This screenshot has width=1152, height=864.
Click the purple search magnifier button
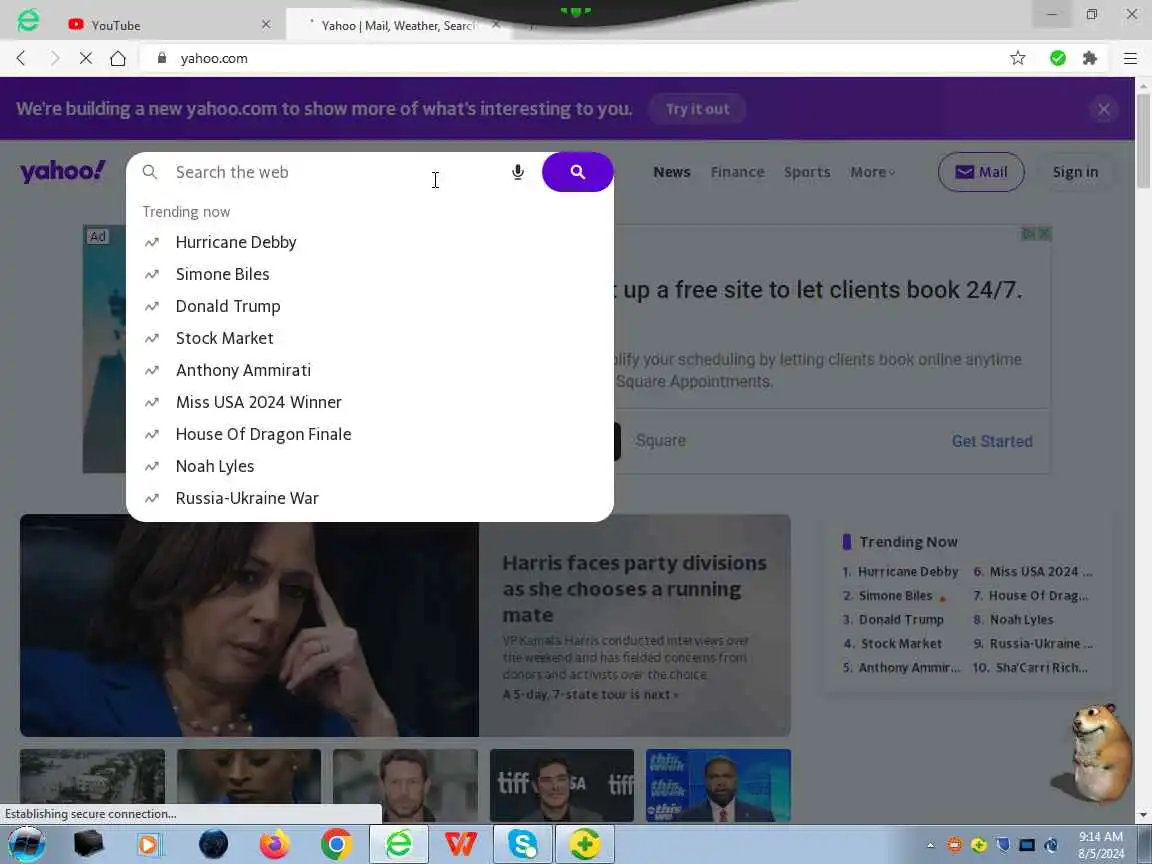click(577, 172)
